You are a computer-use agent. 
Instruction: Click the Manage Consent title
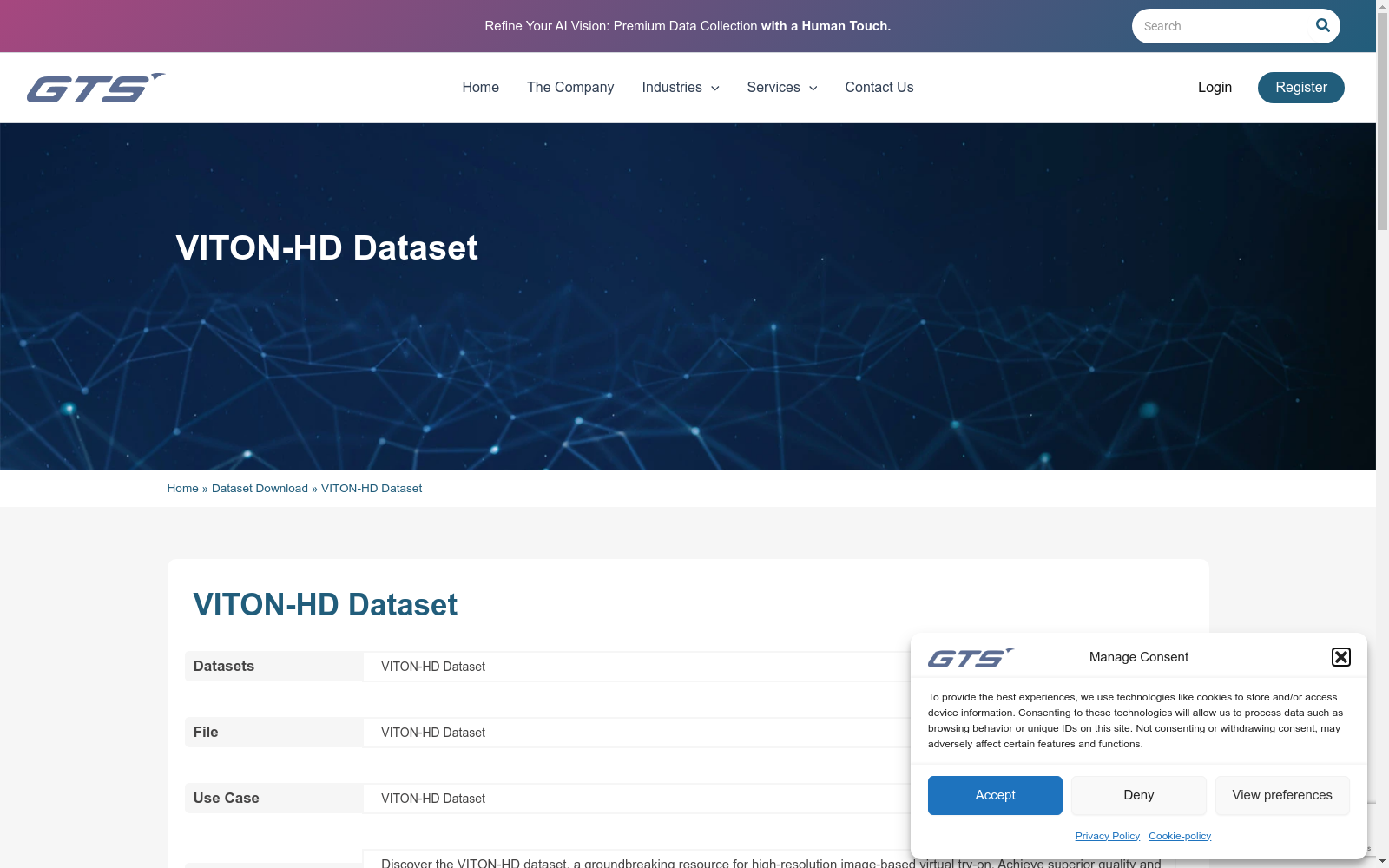[1138, 657]
